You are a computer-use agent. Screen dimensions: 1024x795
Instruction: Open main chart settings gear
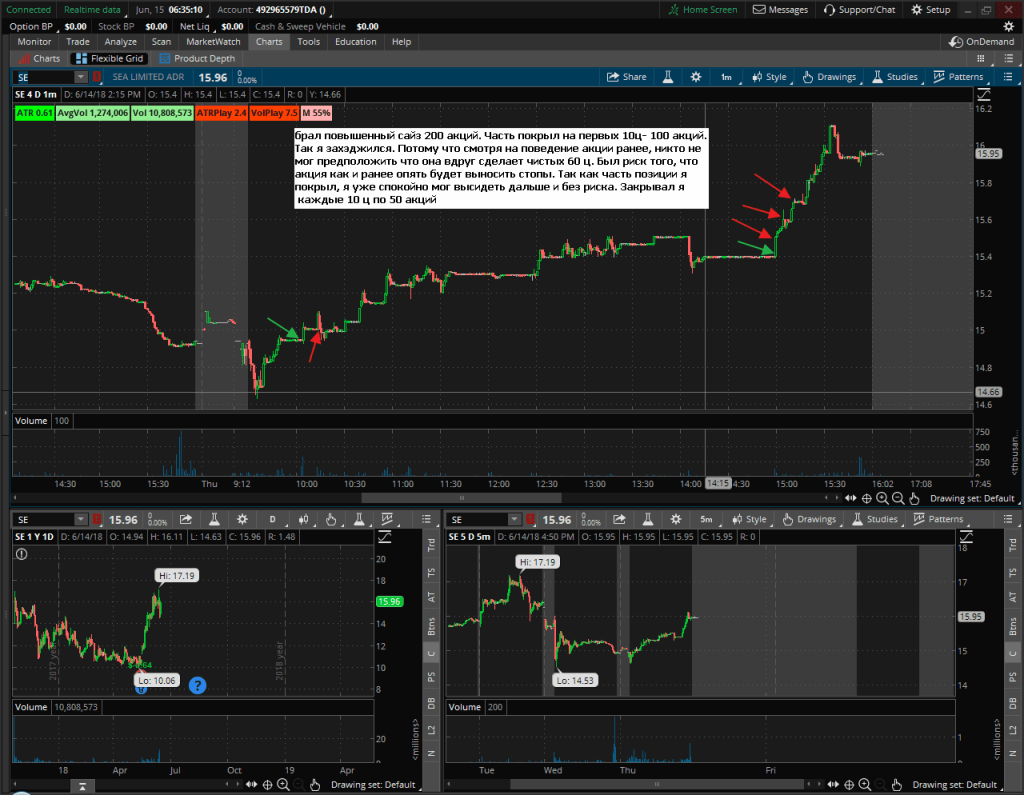coord(696,77)
